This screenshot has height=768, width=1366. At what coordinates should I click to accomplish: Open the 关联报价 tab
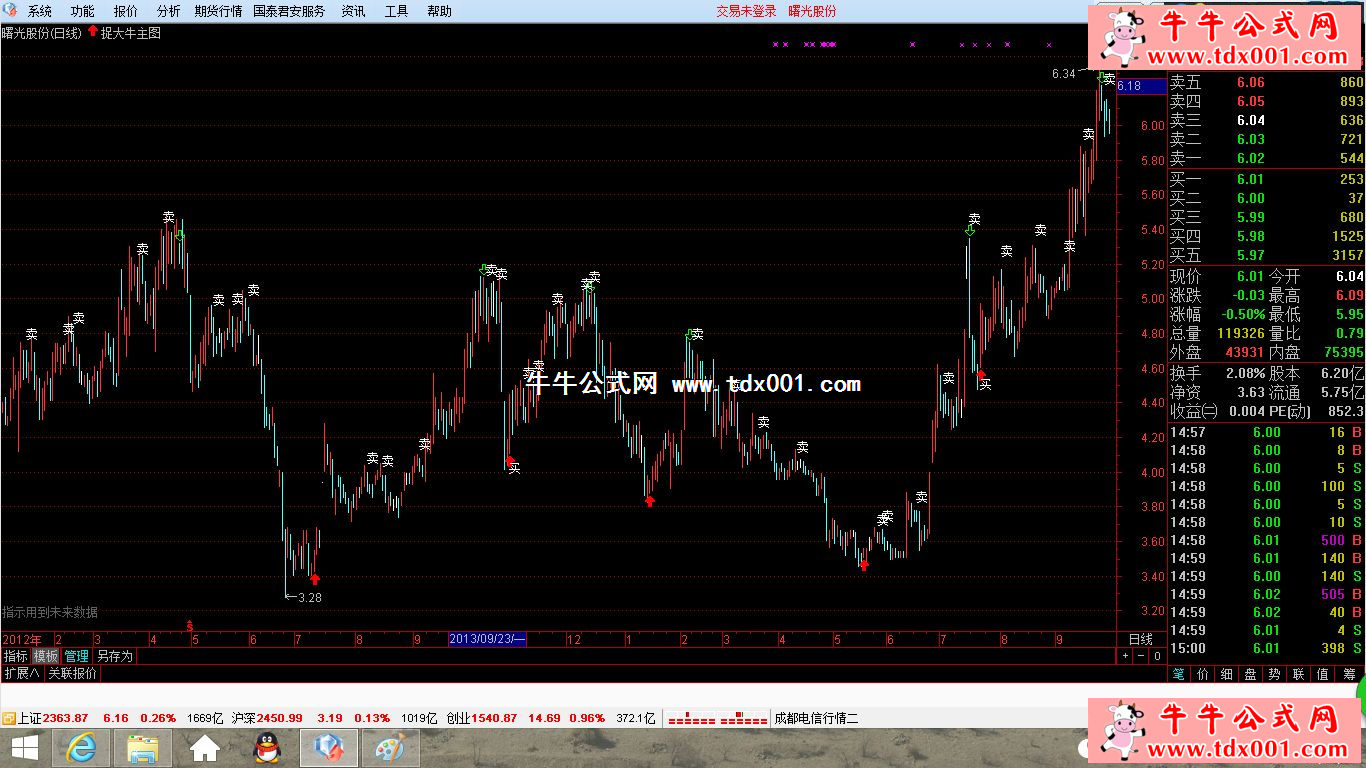click(x=73, y=673)
